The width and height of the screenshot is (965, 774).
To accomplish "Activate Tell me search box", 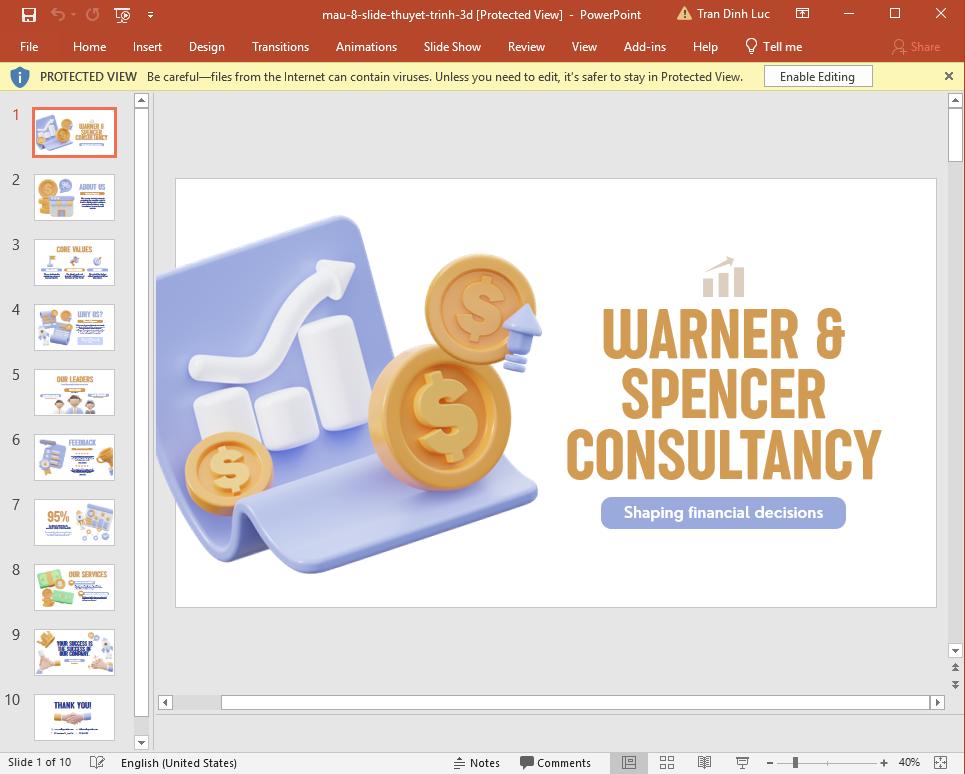I will click(781, 46).
